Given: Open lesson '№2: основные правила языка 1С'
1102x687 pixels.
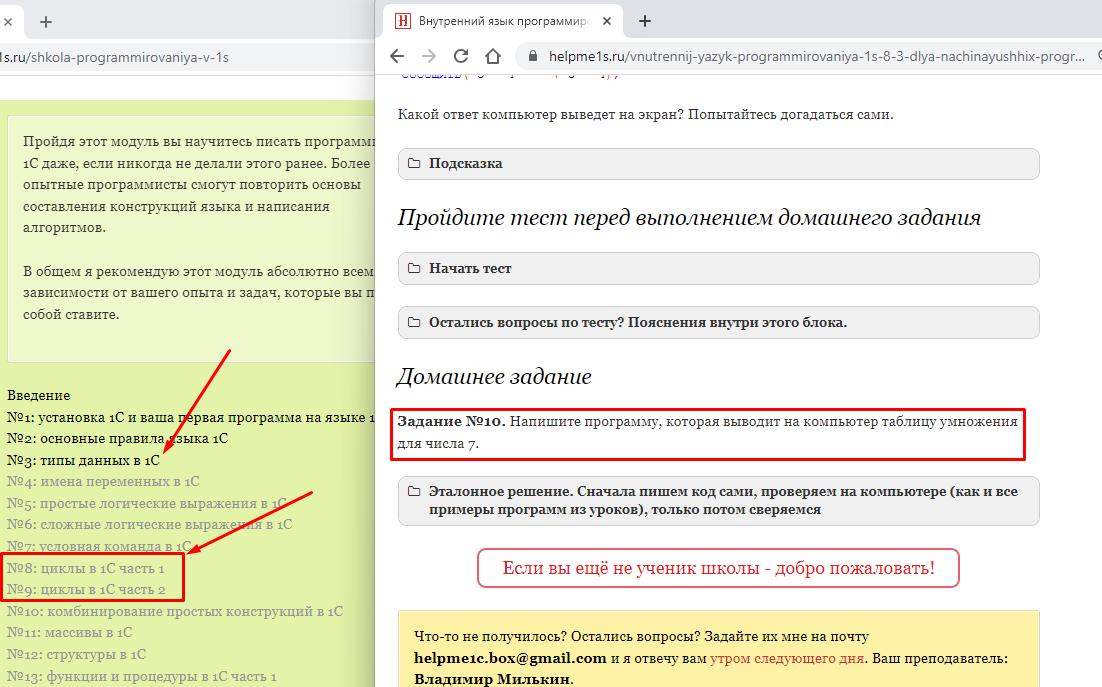Looking at the screenshot, I should [x=117, y=438].
